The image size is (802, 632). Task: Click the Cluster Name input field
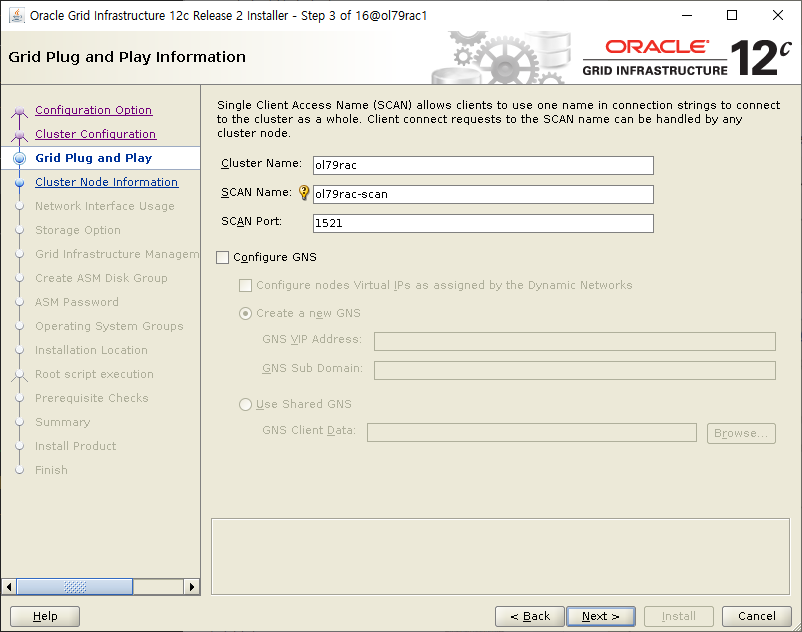coord(483,165)
